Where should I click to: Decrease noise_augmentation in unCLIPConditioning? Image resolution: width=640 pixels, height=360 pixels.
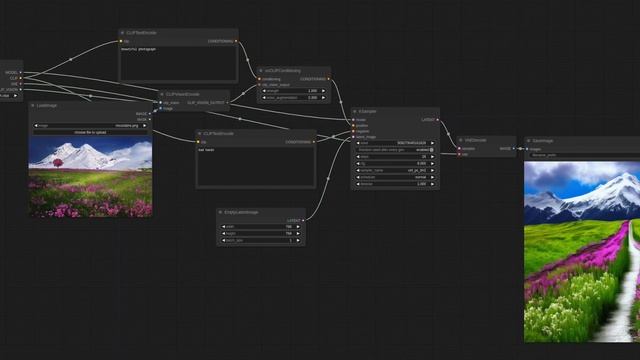[264, 98]
